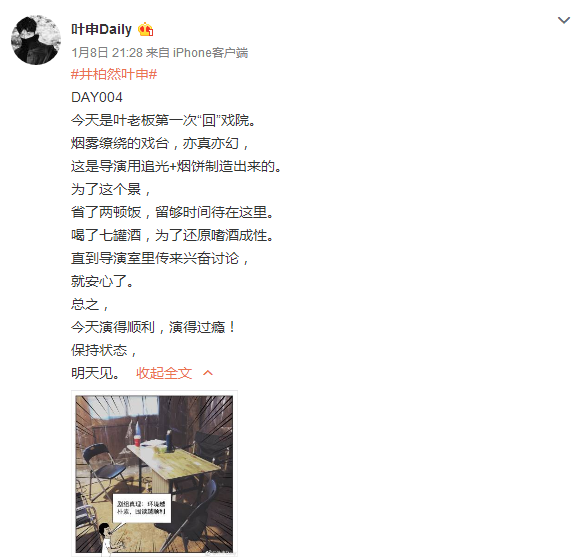Open the #井柏然叶申# hashtag topic
The height and width of the screenshot is (557, 575).
click(114, 74)
